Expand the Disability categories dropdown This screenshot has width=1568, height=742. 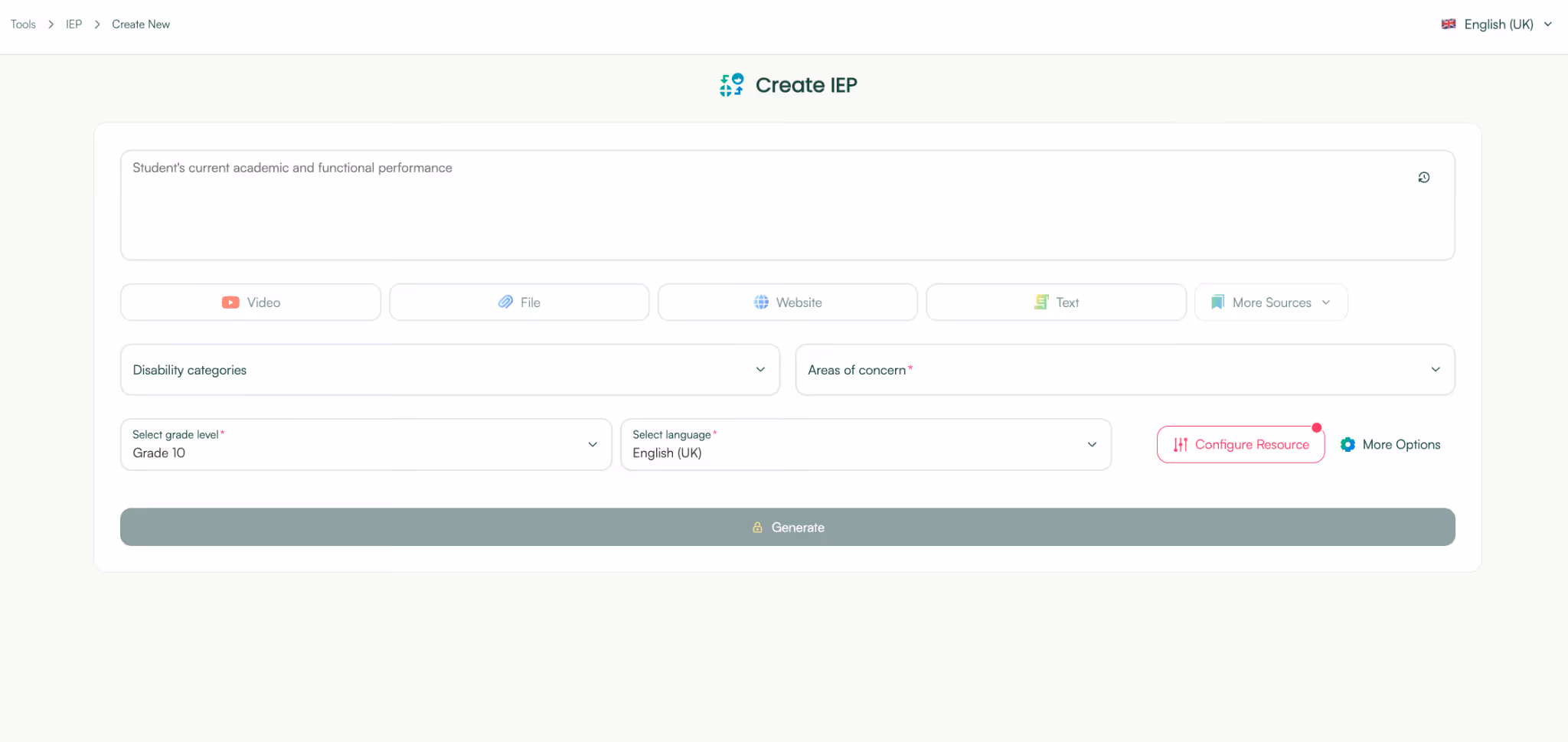[x=759, y=369]
